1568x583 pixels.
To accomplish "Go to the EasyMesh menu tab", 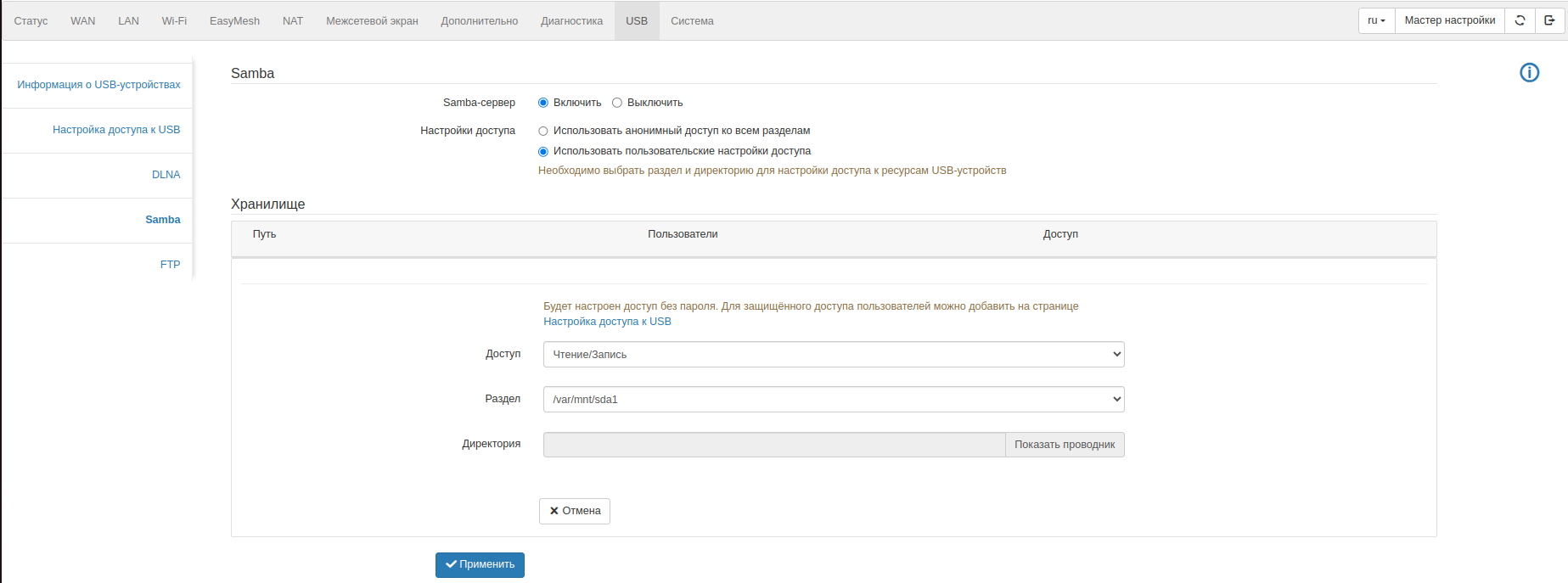I will (234, 21).
